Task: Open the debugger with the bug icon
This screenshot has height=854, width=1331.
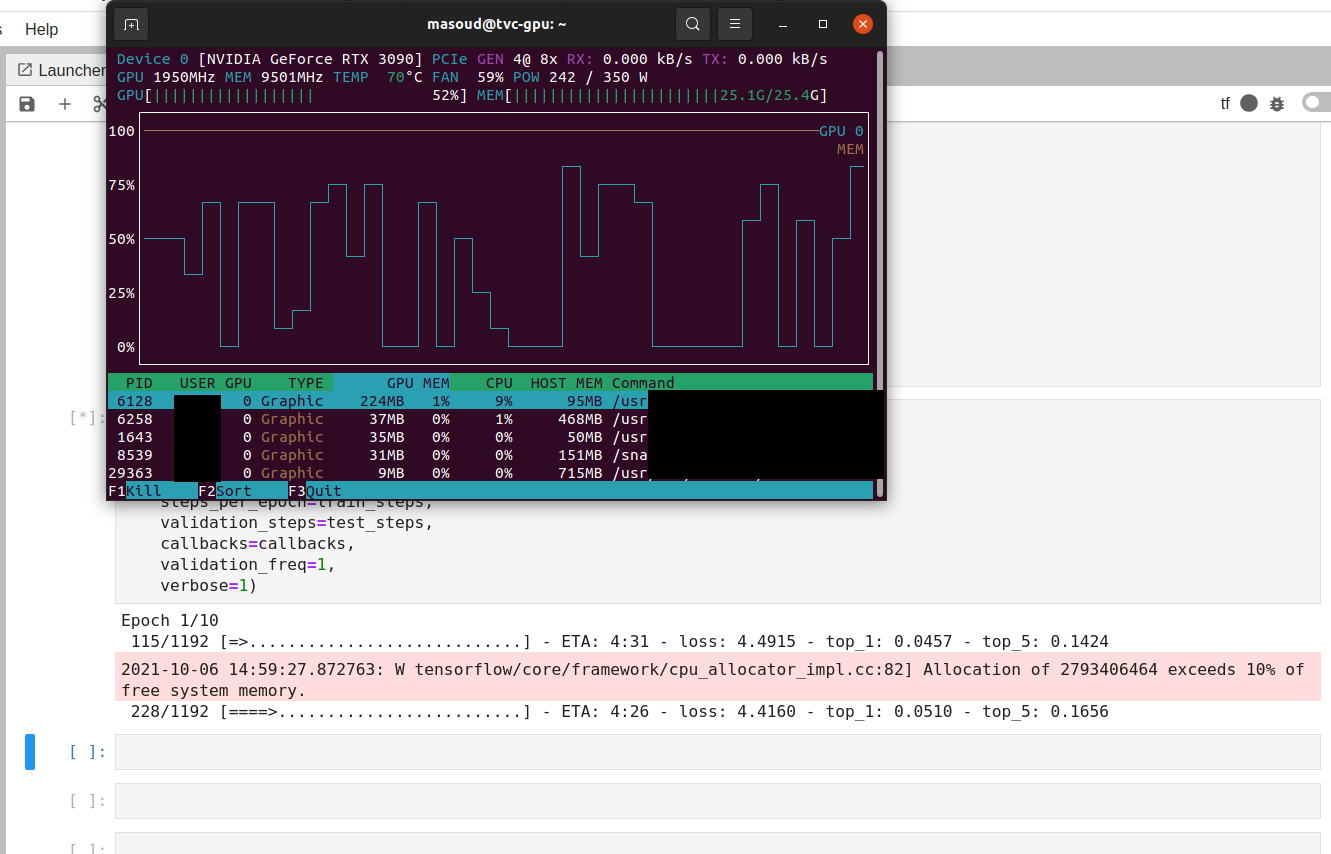Action: point(1277,103)
